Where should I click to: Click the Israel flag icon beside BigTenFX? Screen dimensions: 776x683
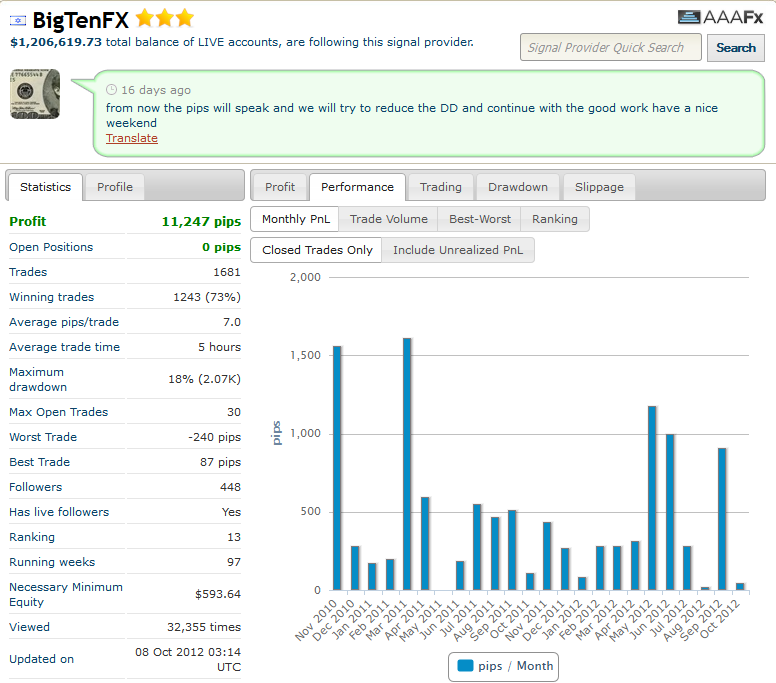pyautogui.click(x=18, y=21)
